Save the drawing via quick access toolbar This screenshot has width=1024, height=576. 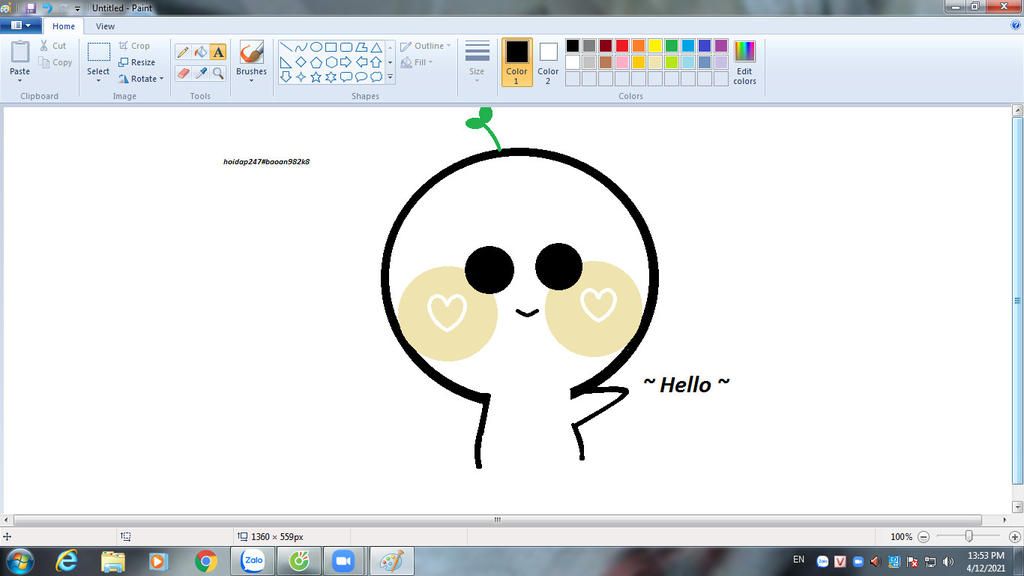[31, 8]
